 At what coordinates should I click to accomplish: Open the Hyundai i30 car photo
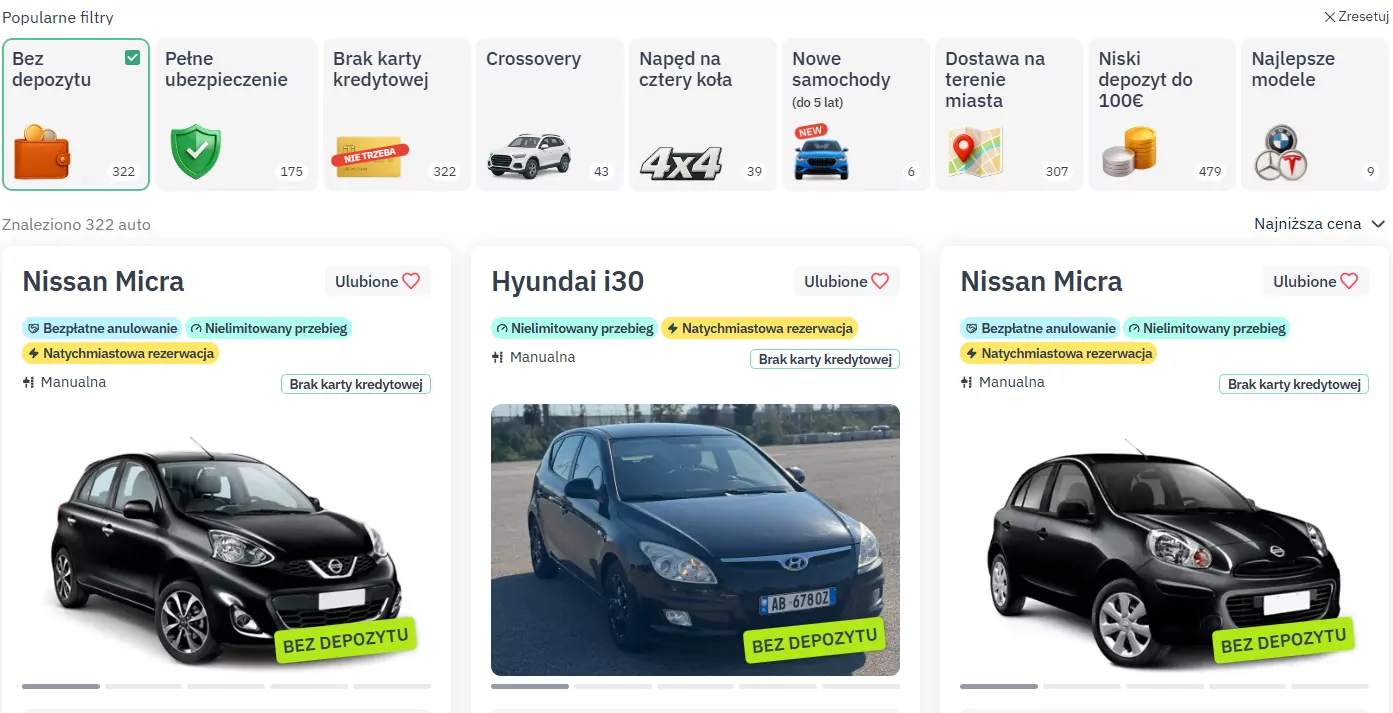coord(695,540)
